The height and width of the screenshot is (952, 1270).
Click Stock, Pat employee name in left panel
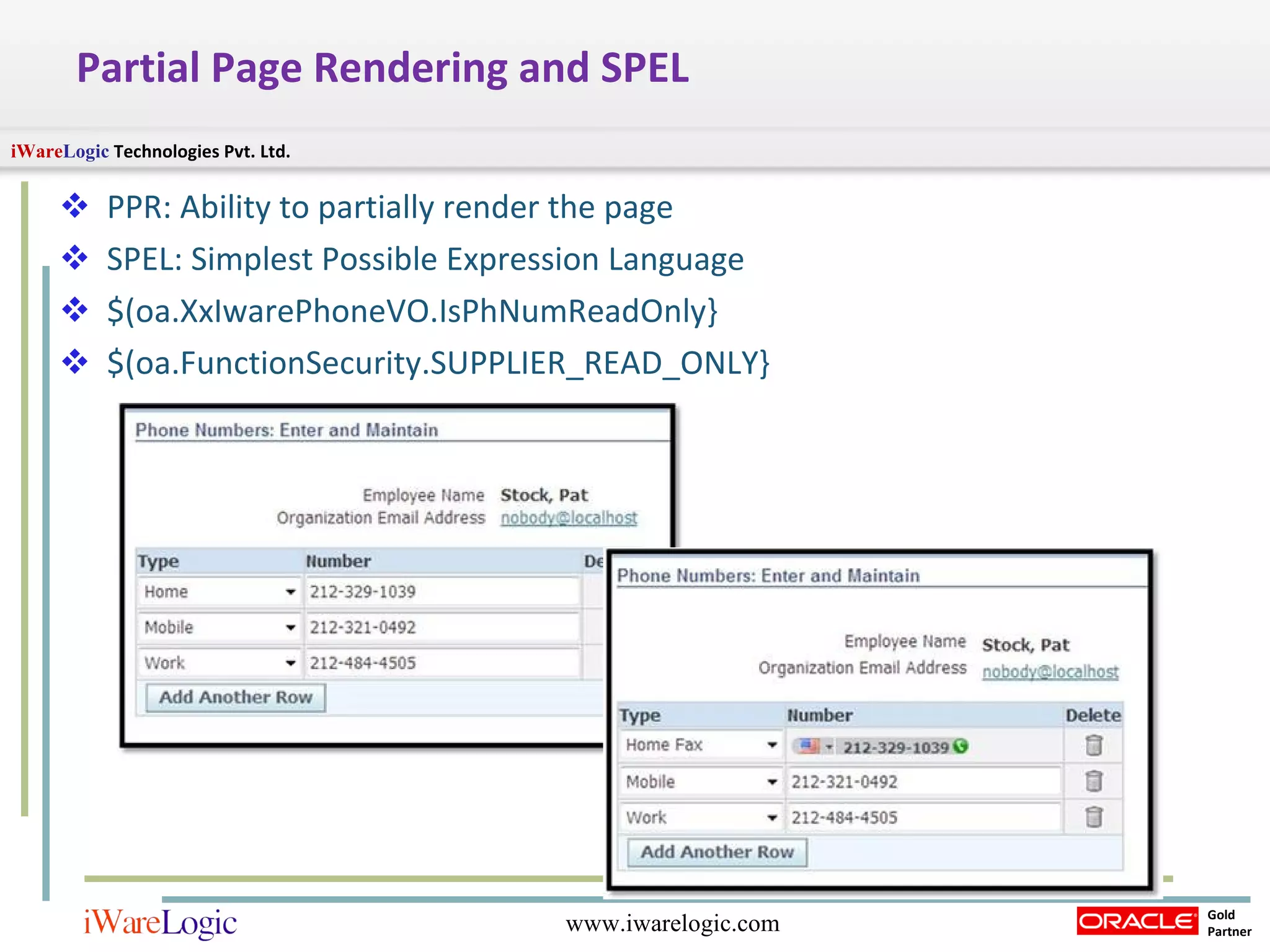(544, 495)
